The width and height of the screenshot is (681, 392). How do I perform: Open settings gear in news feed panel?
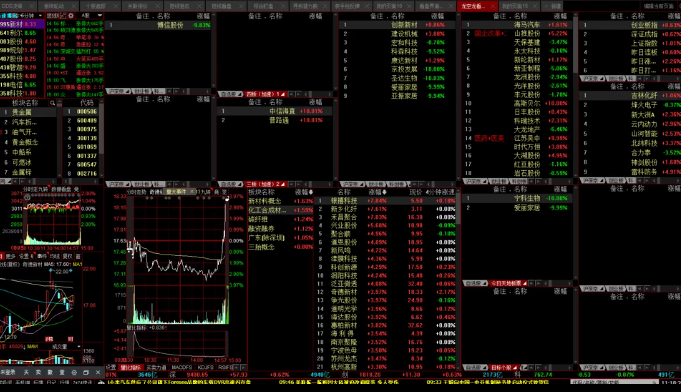71,16
